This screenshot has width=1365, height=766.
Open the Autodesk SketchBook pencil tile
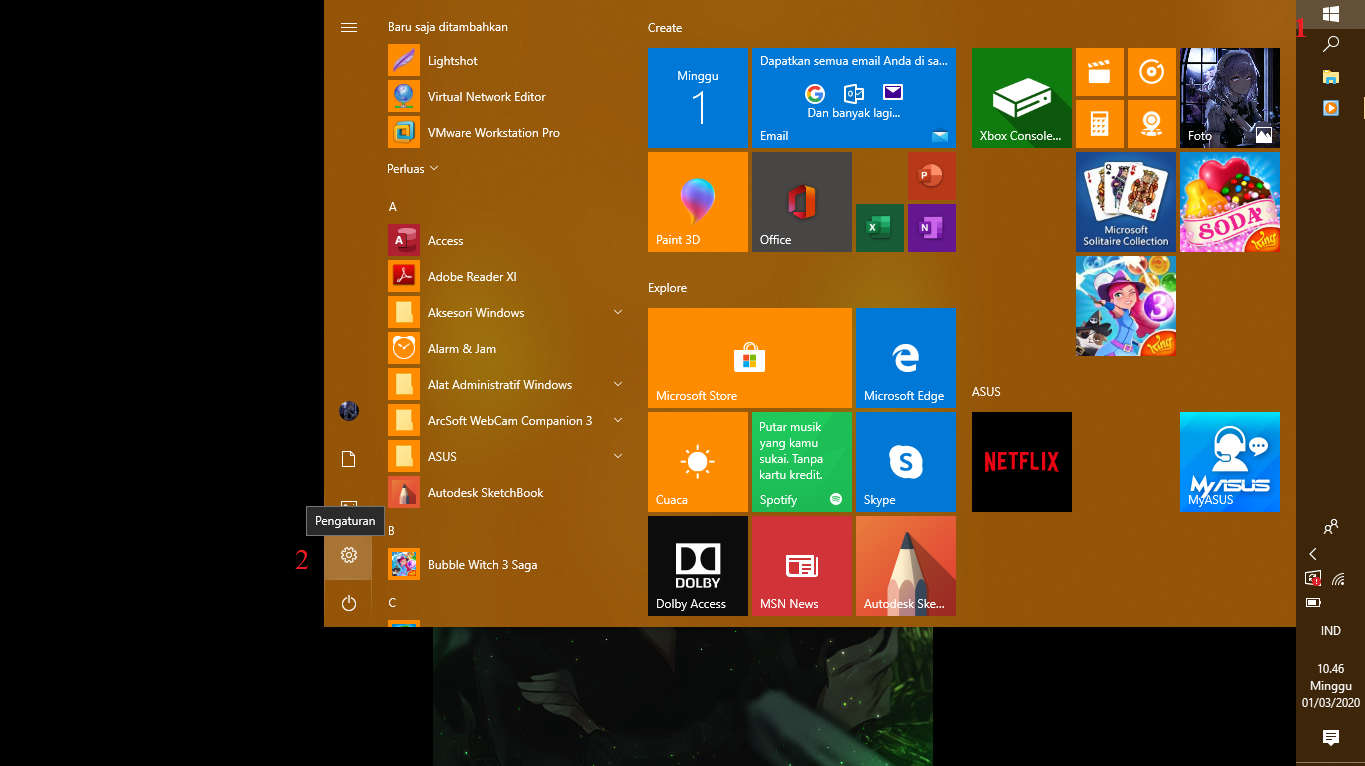click(x=906, y=566)
